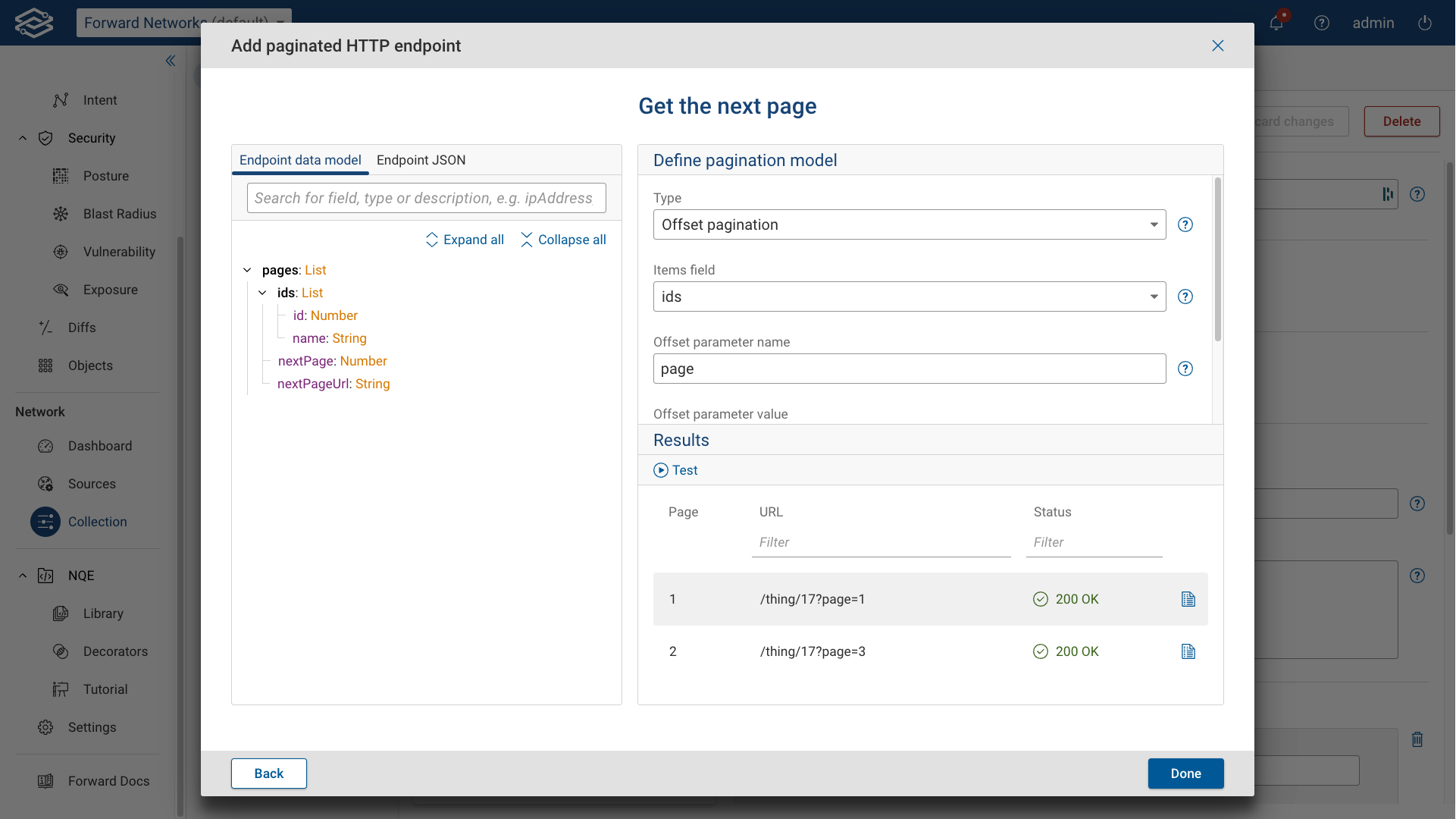This screenshot has width=1456, height=819.
Task: Click the power/logout icon in the header
Action: coord(1425,23)
